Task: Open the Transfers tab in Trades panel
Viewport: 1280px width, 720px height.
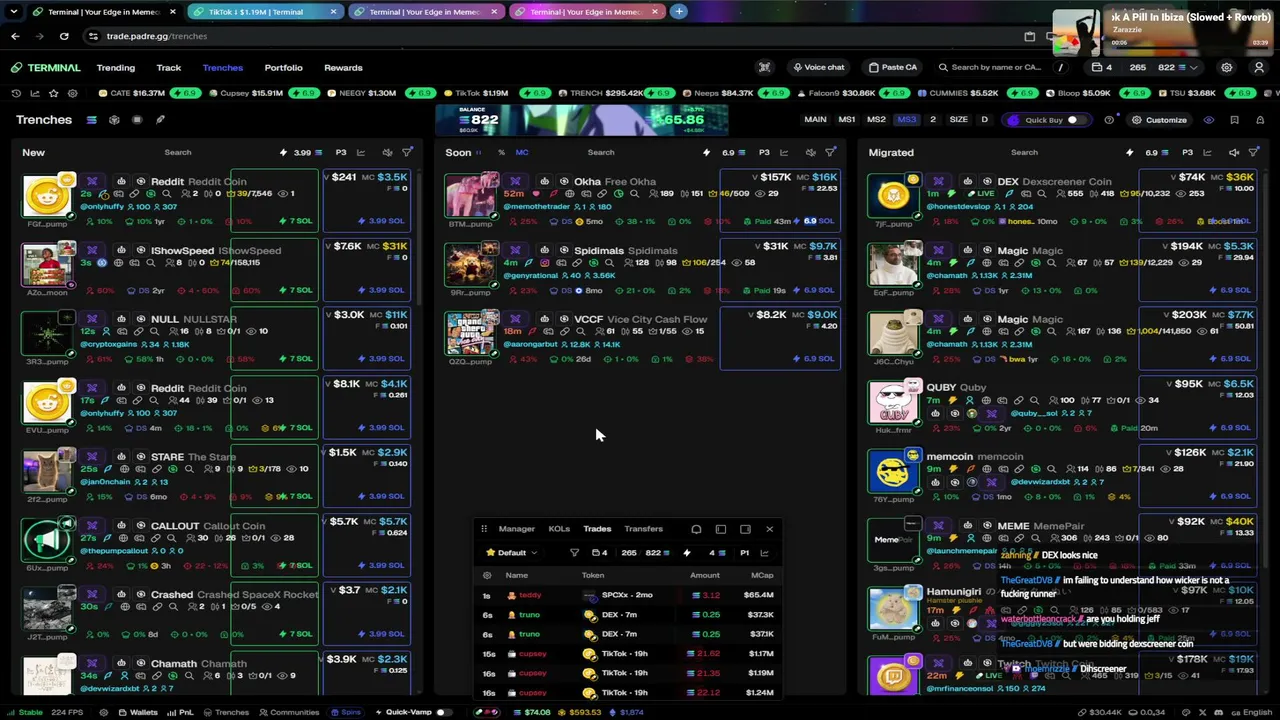Action: pyautogui.click(x=644, y=529)
